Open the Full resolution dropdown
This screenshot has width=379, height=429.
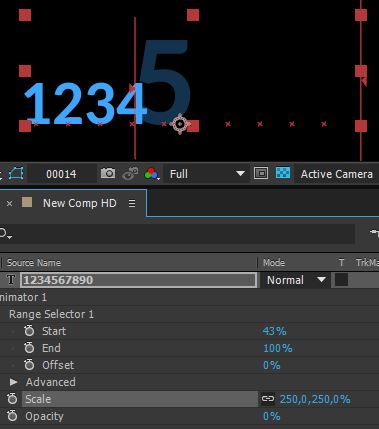click(x=207, y=174)
